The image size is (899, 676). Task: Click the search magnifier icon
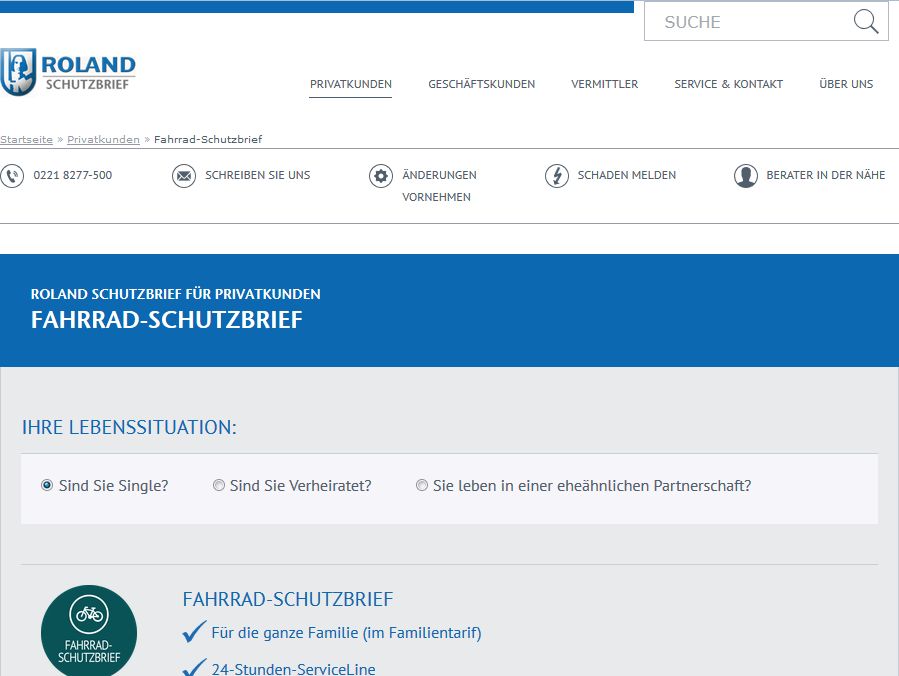tap(866, 22)
